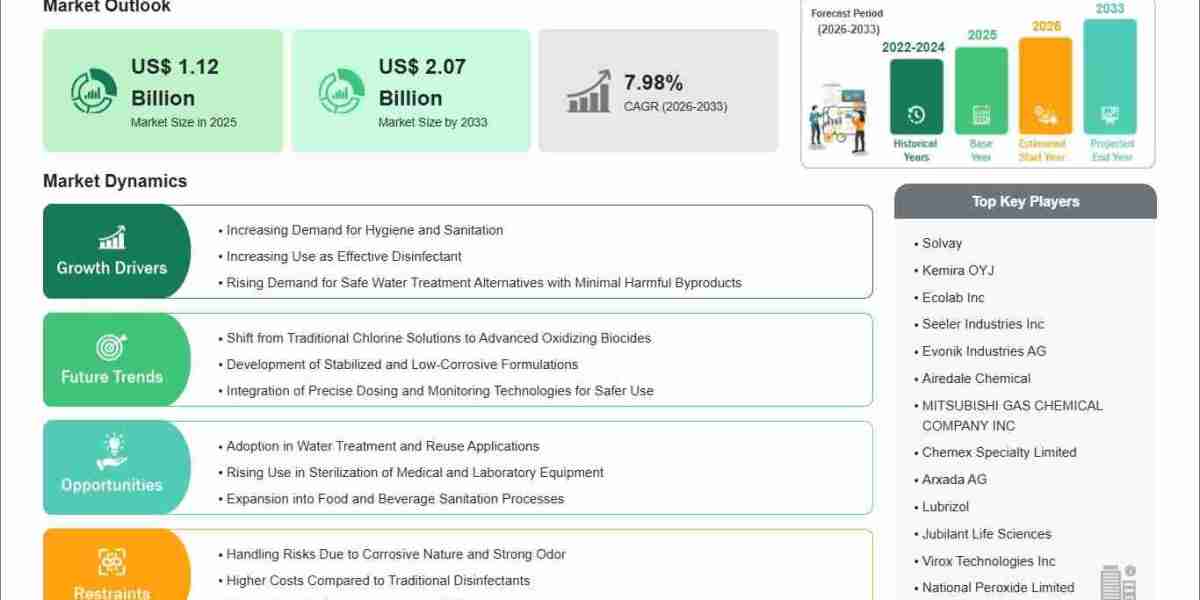Click the Market Size in 2025 caption
The width and height of the screenshot is (1200, 600).
(184, 122)
